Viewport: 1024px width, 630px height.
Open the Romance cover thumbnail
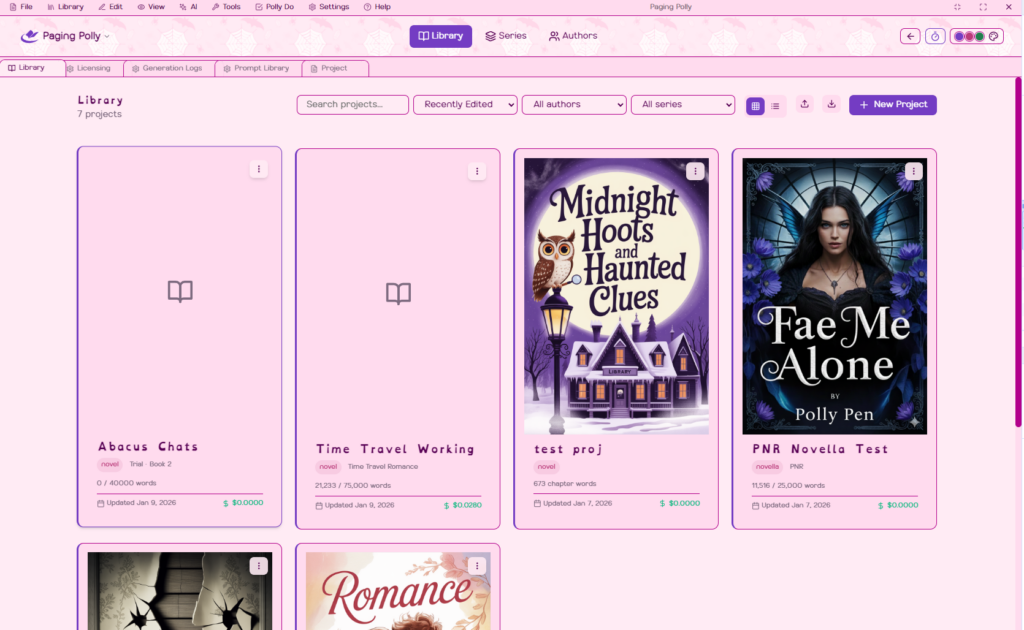[398, 591]
